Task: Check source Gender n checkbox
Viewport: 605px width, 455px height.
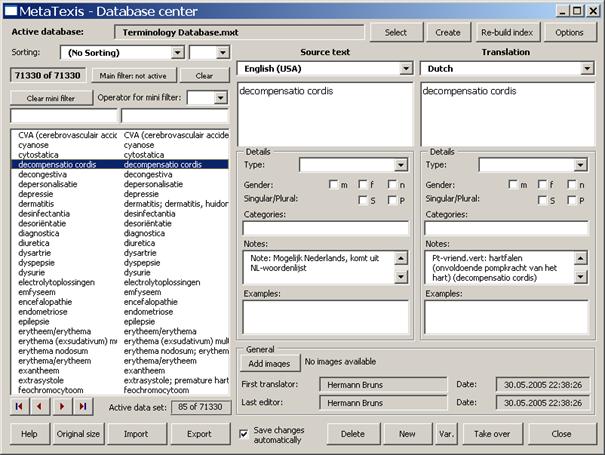Action: pos(392,184)
